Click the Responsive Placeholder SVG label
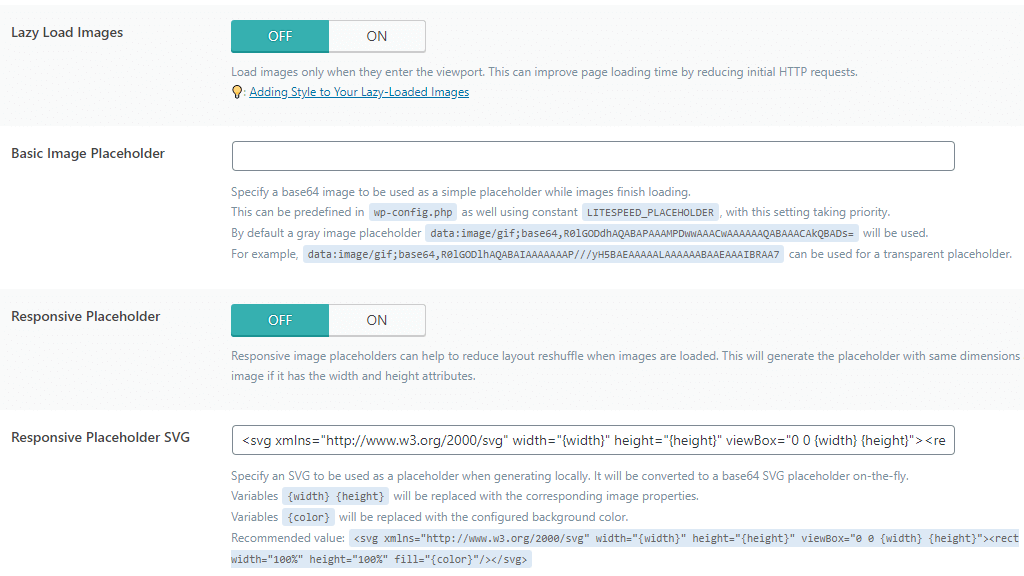This screenshot has height=576, width=1024. (101, 438)
